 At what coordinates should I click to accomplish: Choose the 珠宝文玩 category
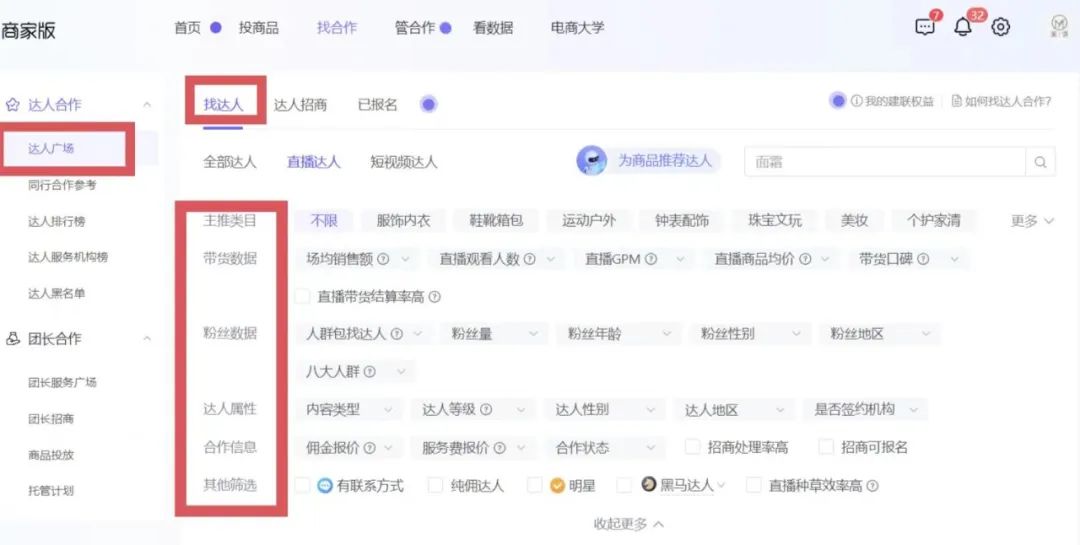pyautogui.click(x=775, y=220)
